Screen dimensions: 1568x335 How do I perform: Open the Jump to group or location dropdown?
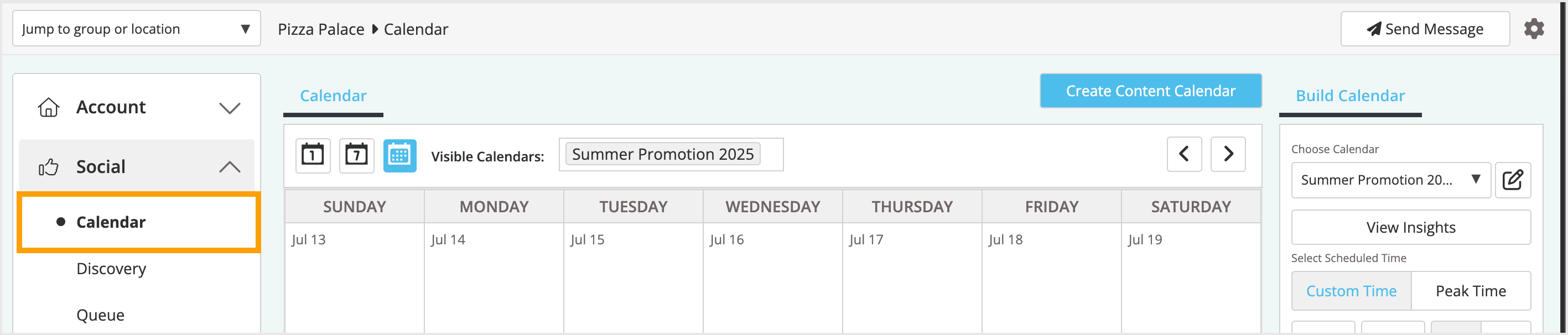136,28
